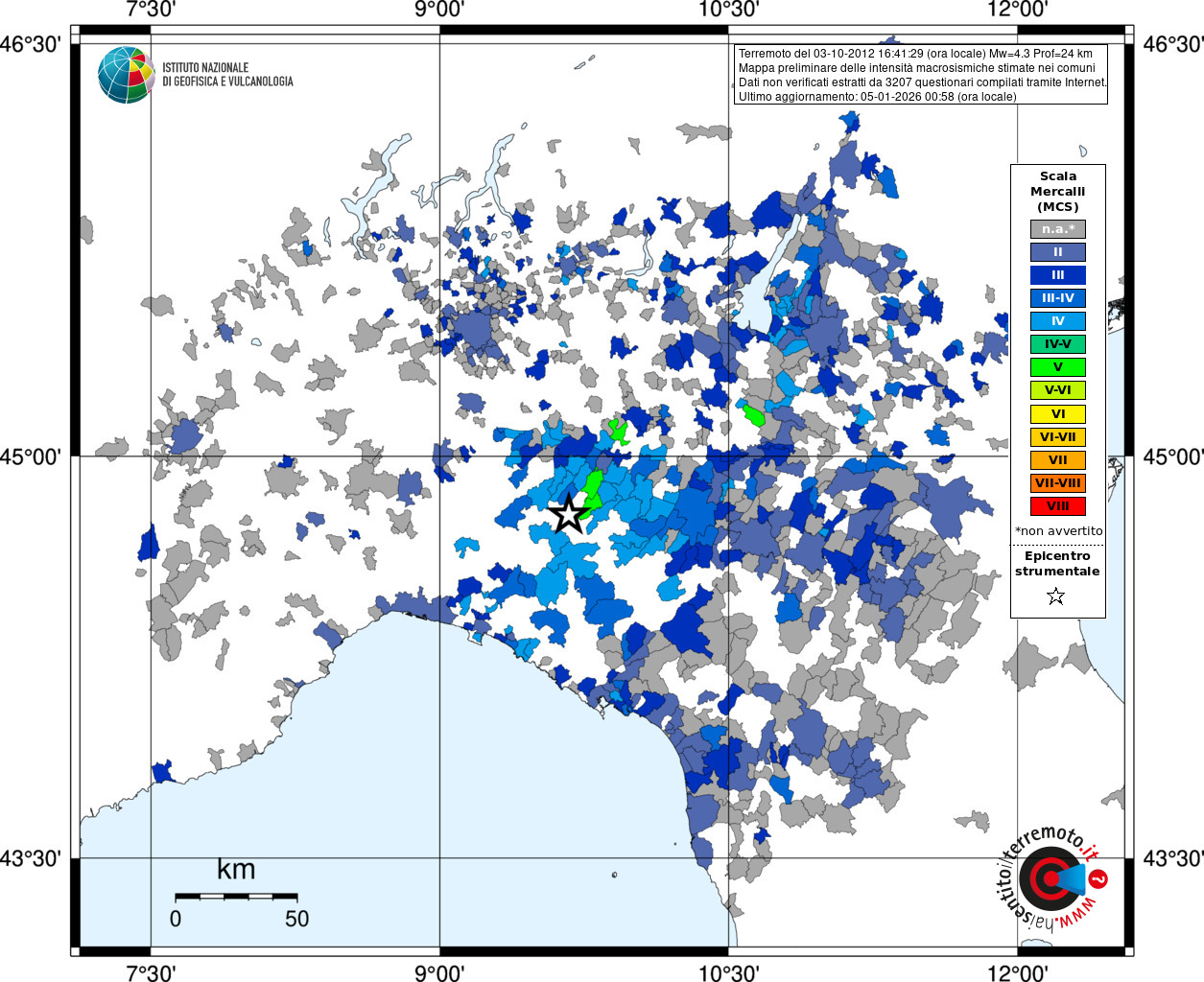Image resolution: width=1204 pixels, height=982 pixels.
Task: Click the epicenter star on the map
Action: [x=568, y=514]
